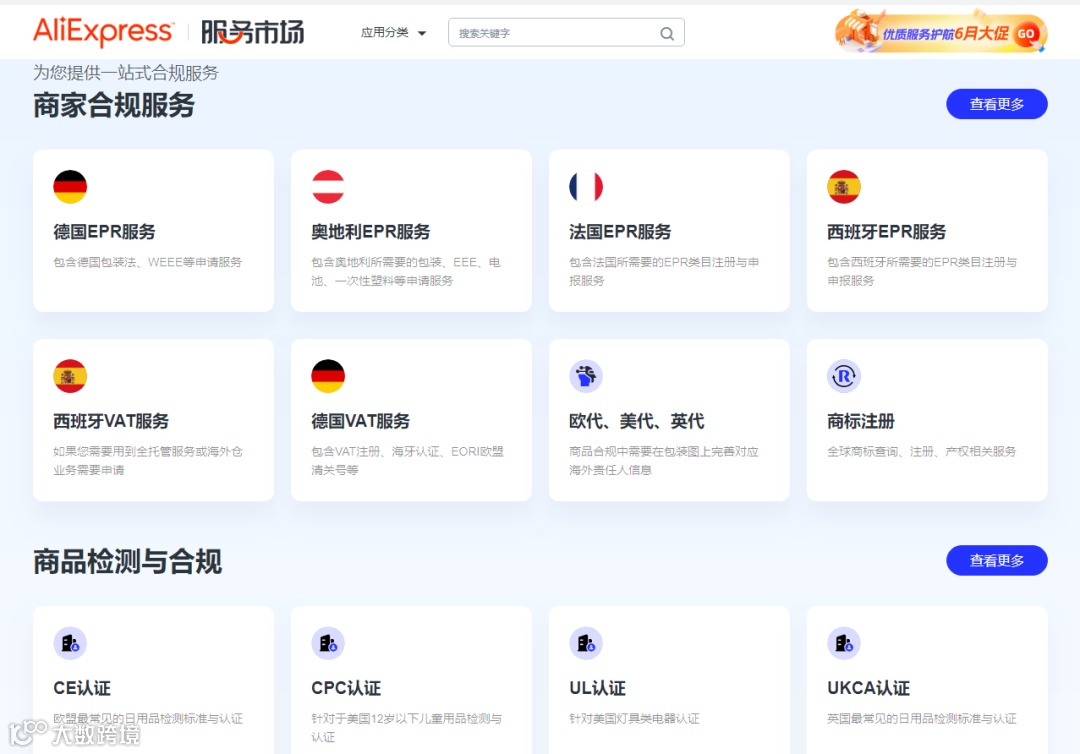The height and width of the screenshot is (754, 1080).
Task: Click the R trademark icon on 商标注册
Action: pyautogui.click(x=844, y=376)
